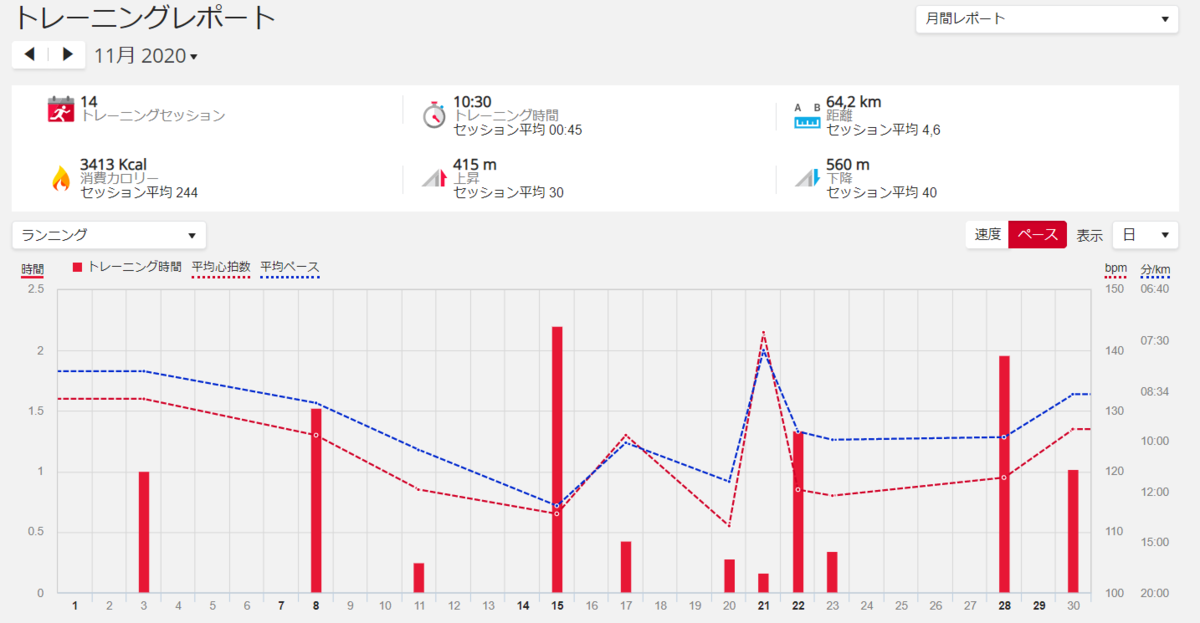Toggle トレーニング時間 legend entry
The width and height of the screenshot is (1200, 623).
pyautogui.click(x=128, y=267)
